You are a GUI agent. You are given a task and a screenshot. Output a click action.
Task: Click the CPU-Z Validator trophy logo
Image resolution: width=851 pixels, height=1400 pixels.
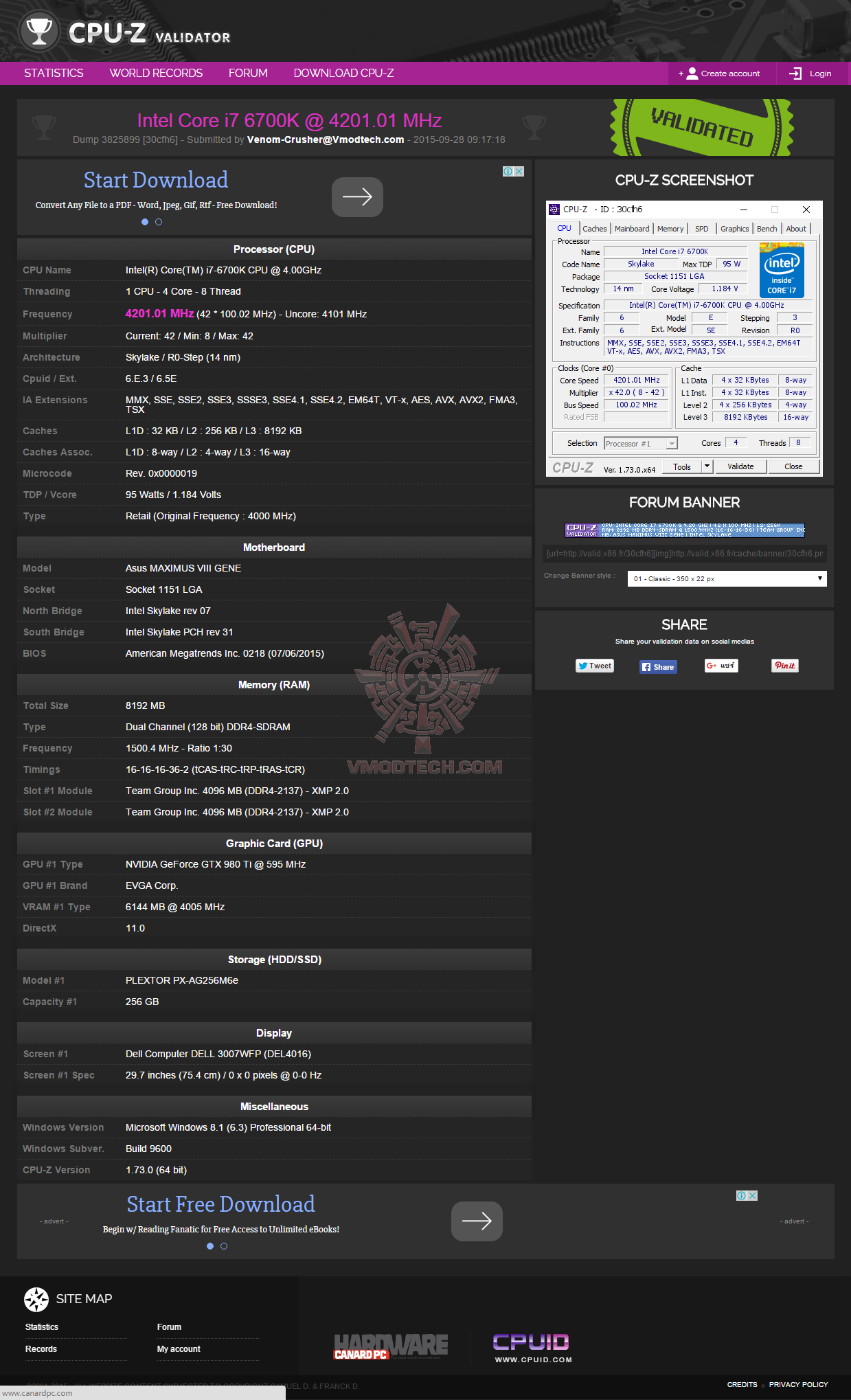click(38, 31)
